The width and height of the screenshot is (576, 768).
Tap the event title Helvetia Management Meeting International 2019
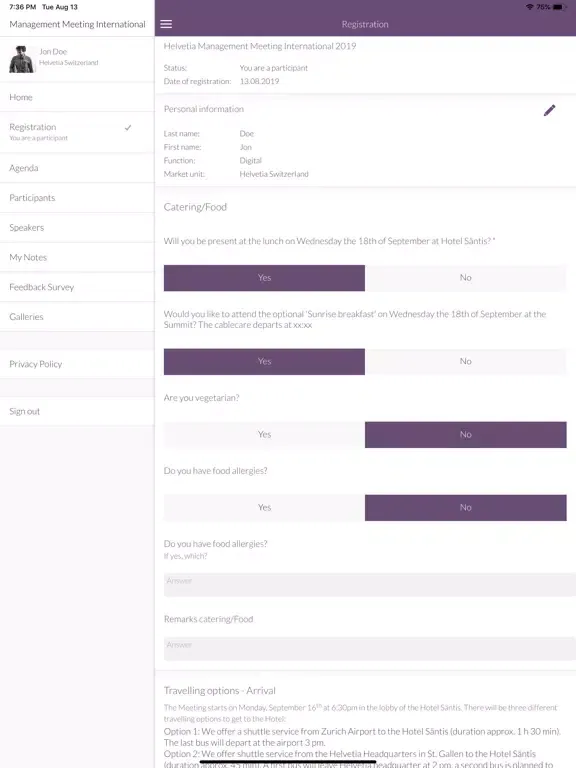coord(260,46)
